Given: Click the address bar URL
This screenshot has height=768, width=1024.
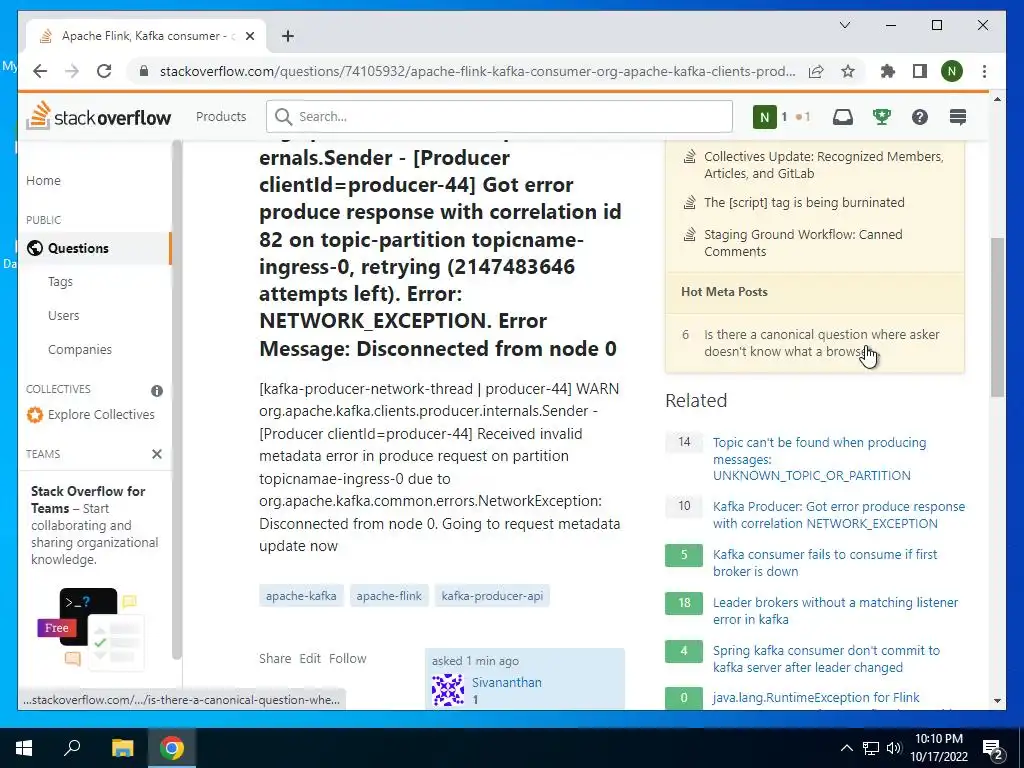Looking at the screenshot, I should [x=477, y=71].
